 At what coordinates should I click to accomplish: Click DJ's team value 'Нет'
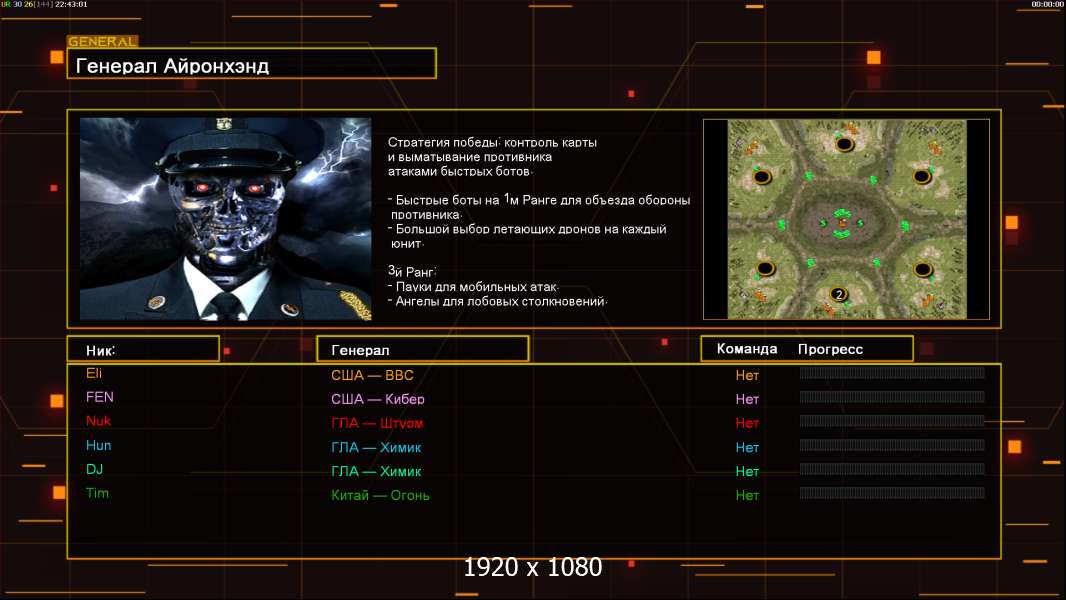(746, 471)
